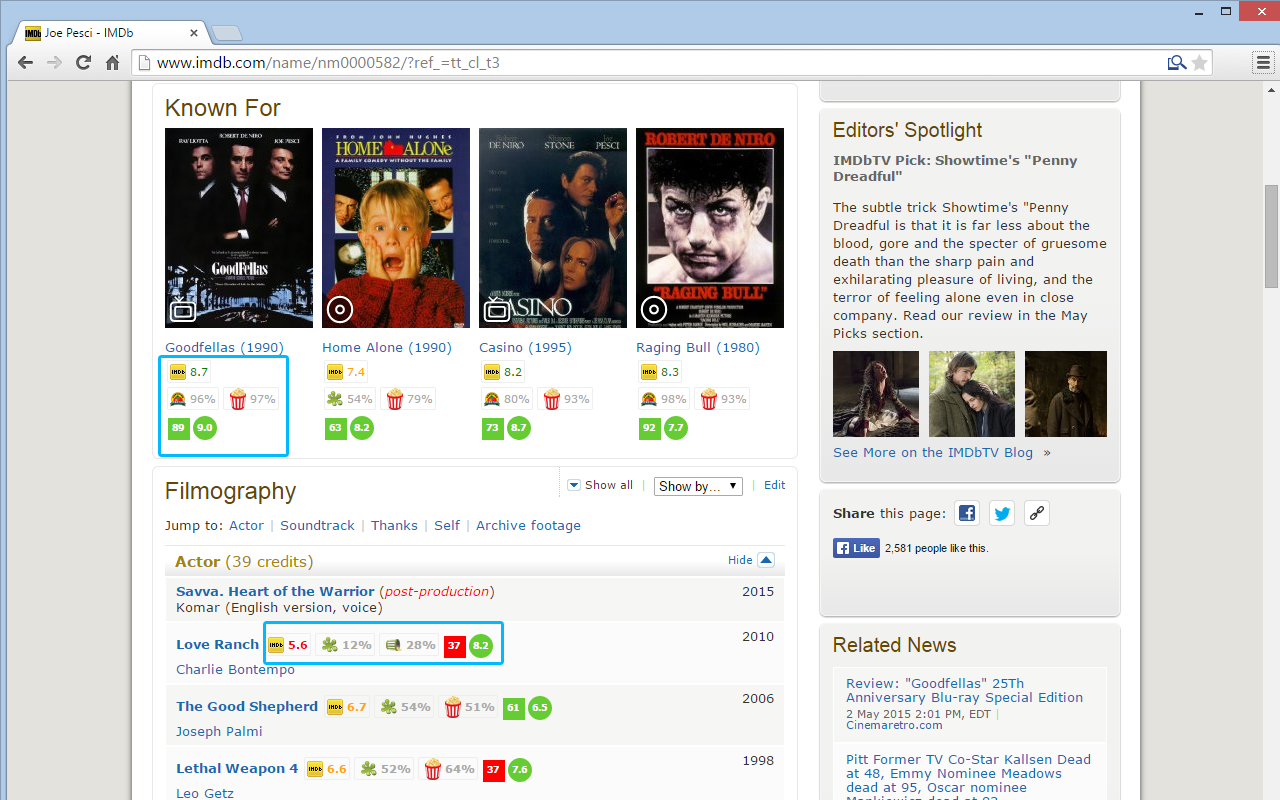
Task: Click the Home Alone 54% splat badge
Action: click(x=350, y=399)
